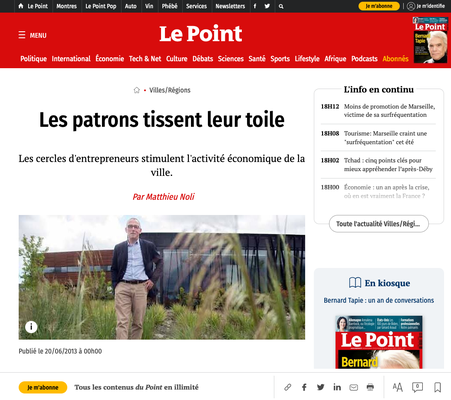The image size is (451, 400).
Task: Click the search magnifier icon in top bar
Action: (x=281, y=6)
